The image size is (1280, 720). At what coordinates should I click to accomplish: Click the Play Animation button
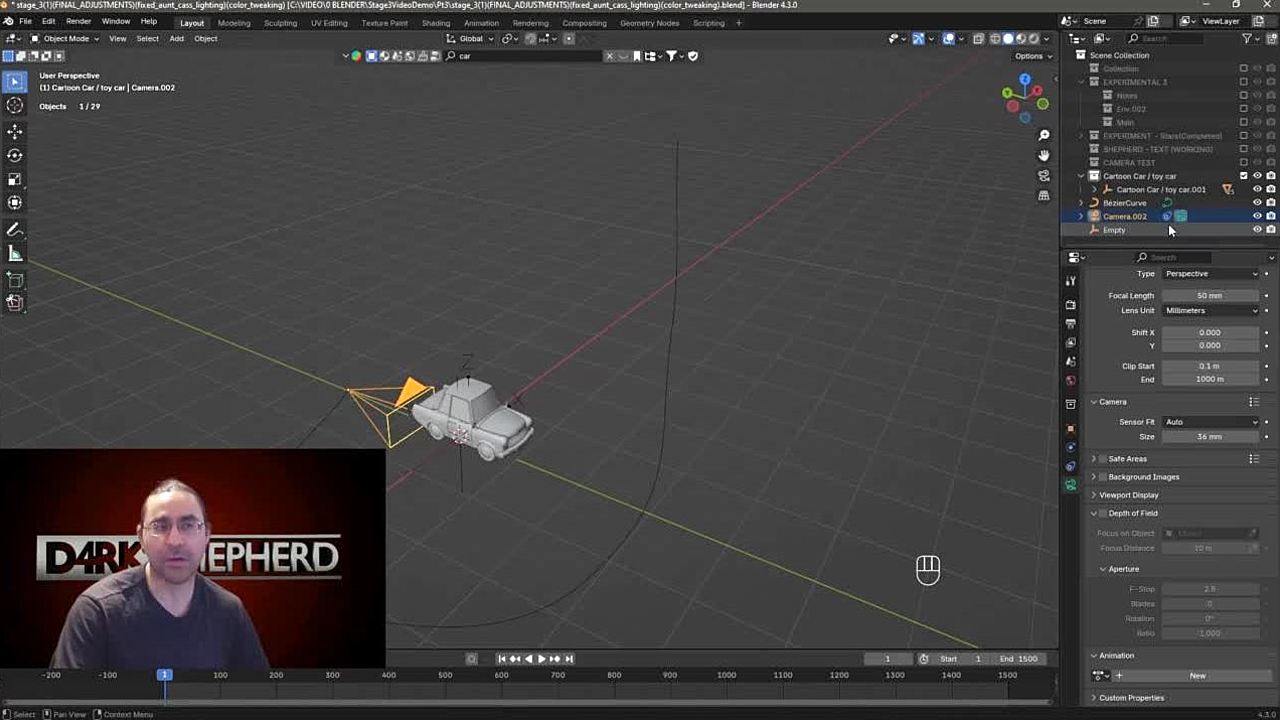[541, 659]
